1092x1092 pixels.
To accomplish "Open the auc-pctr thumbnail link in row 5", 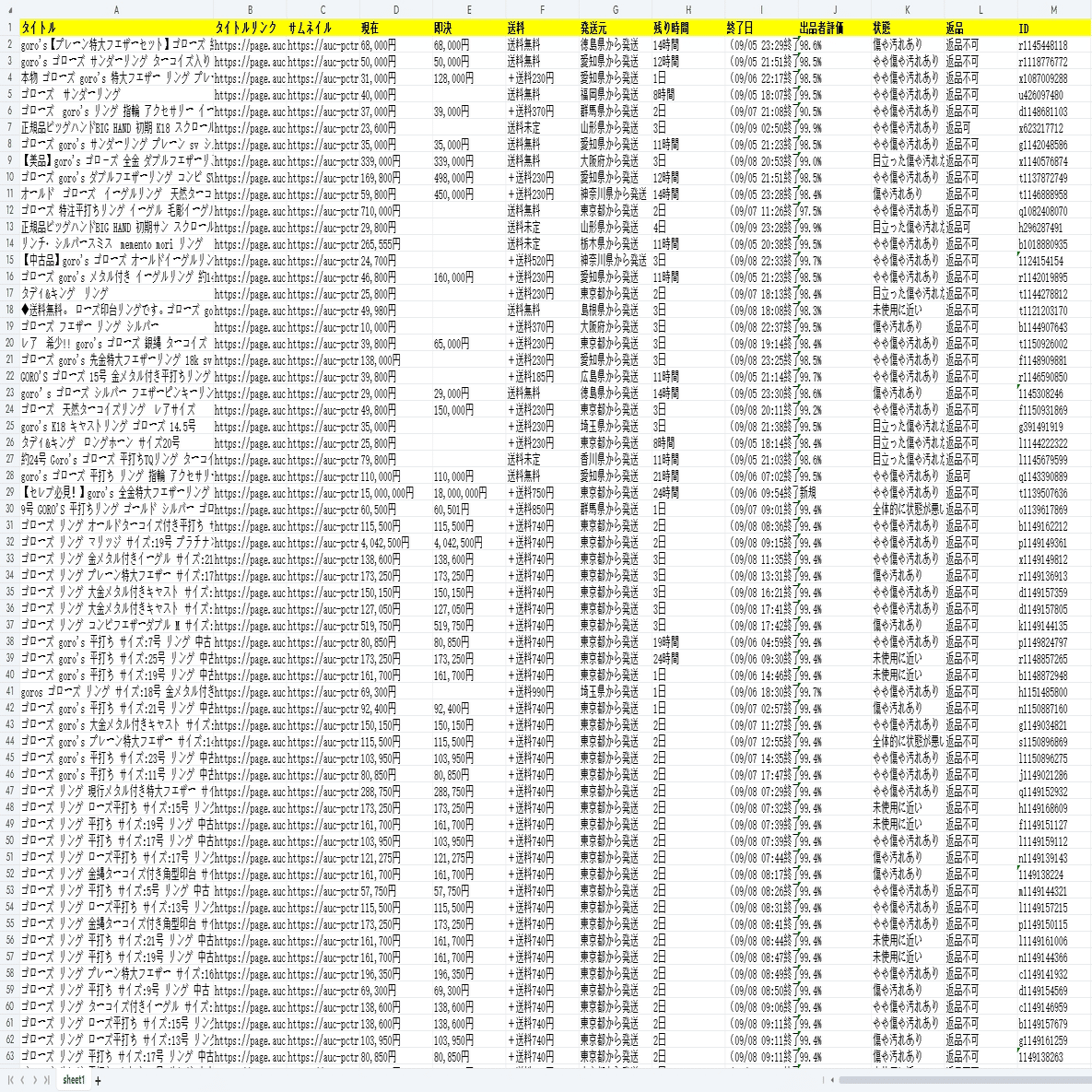I will [x=323, y=95].
